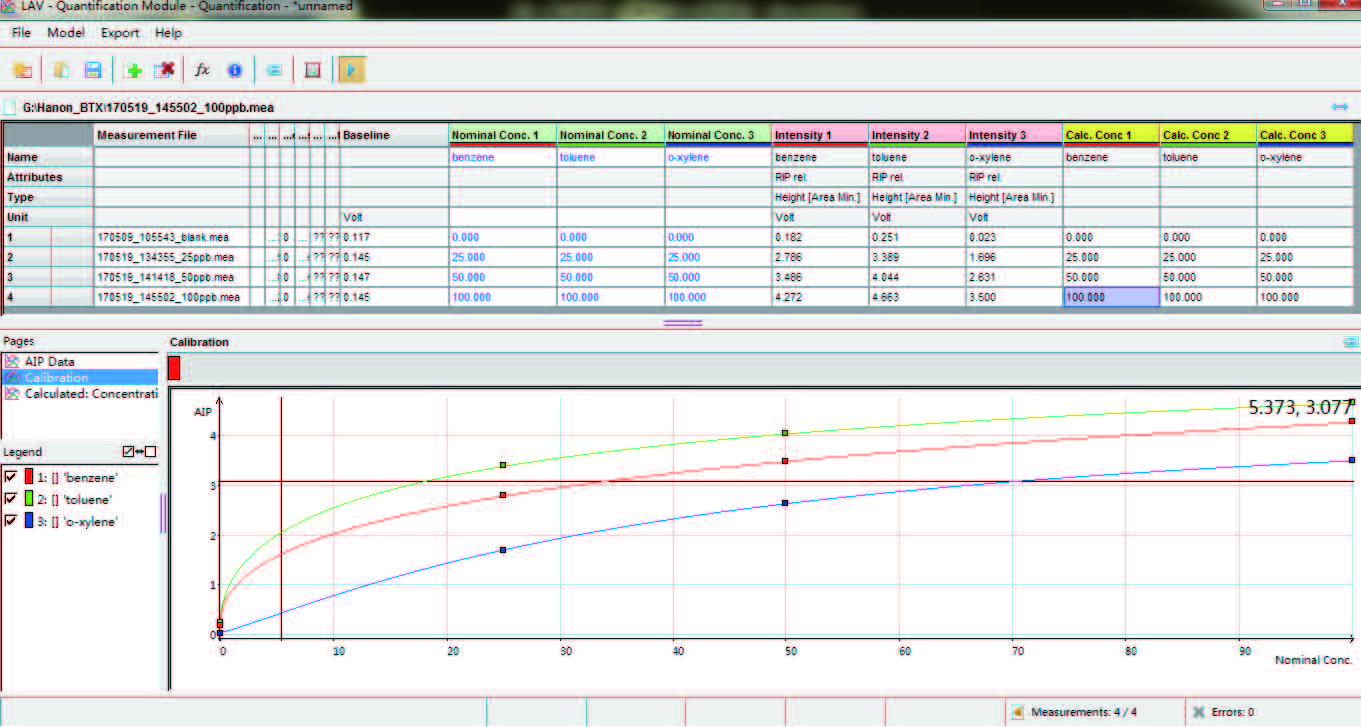Click the blue floppy disk save icon
1361x727 pixels.
pos(93,70)
